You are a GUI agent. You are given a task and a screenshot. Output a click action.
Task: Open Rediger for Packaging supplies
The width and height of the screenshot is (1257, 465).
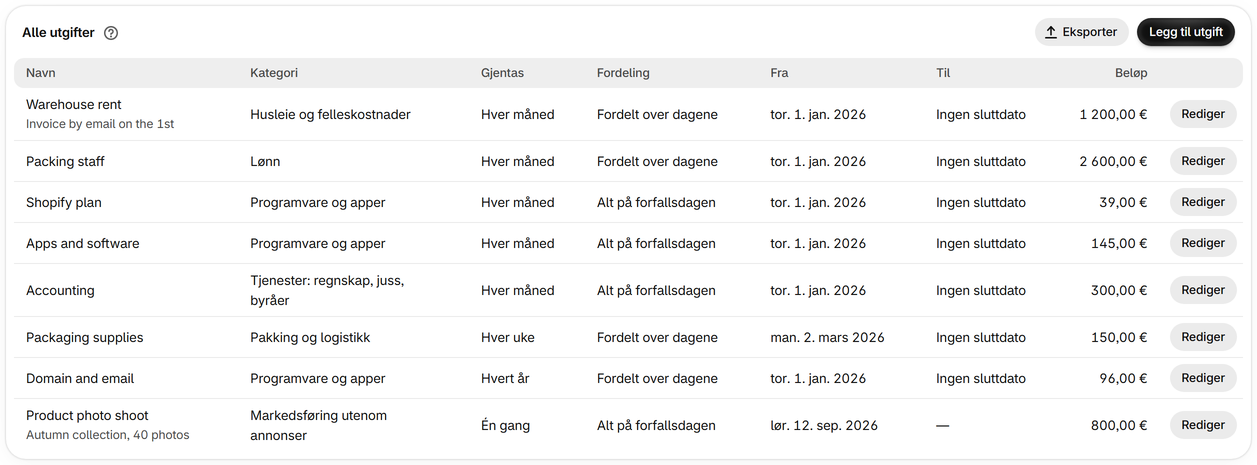coord(1203,337)
